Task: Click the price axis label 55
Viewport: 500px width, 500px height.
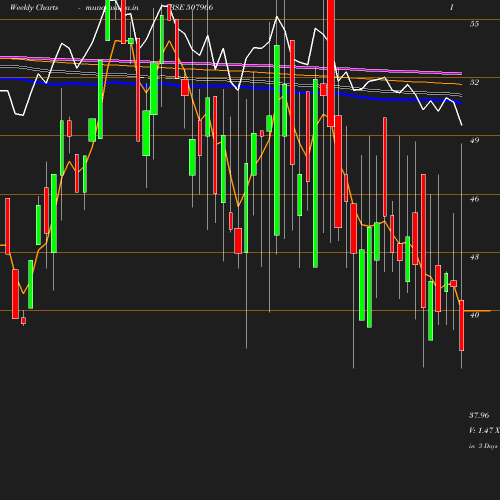Action: point(474,24)
